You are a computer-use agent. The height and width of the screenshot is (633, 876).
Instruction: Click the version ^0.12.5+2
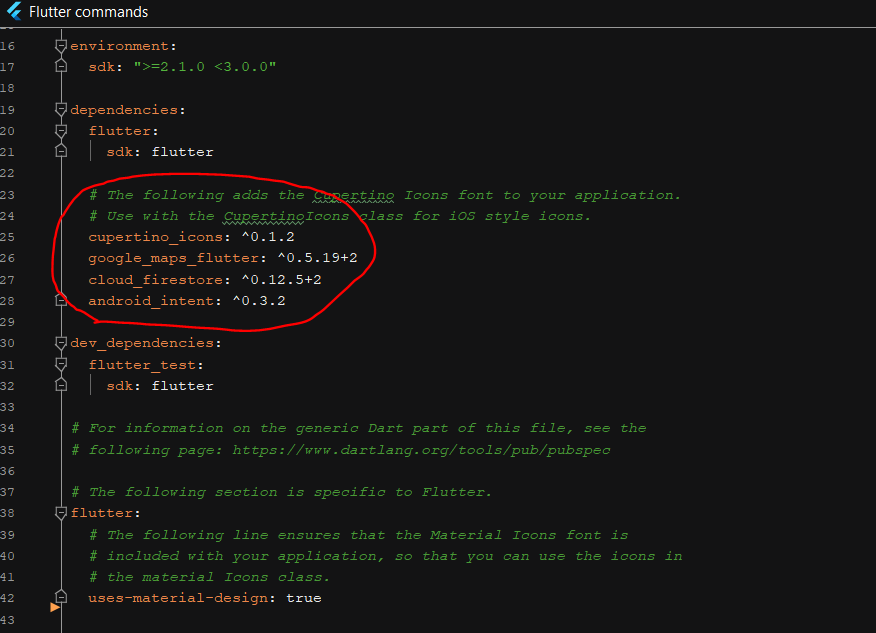(x=281, y=279)
